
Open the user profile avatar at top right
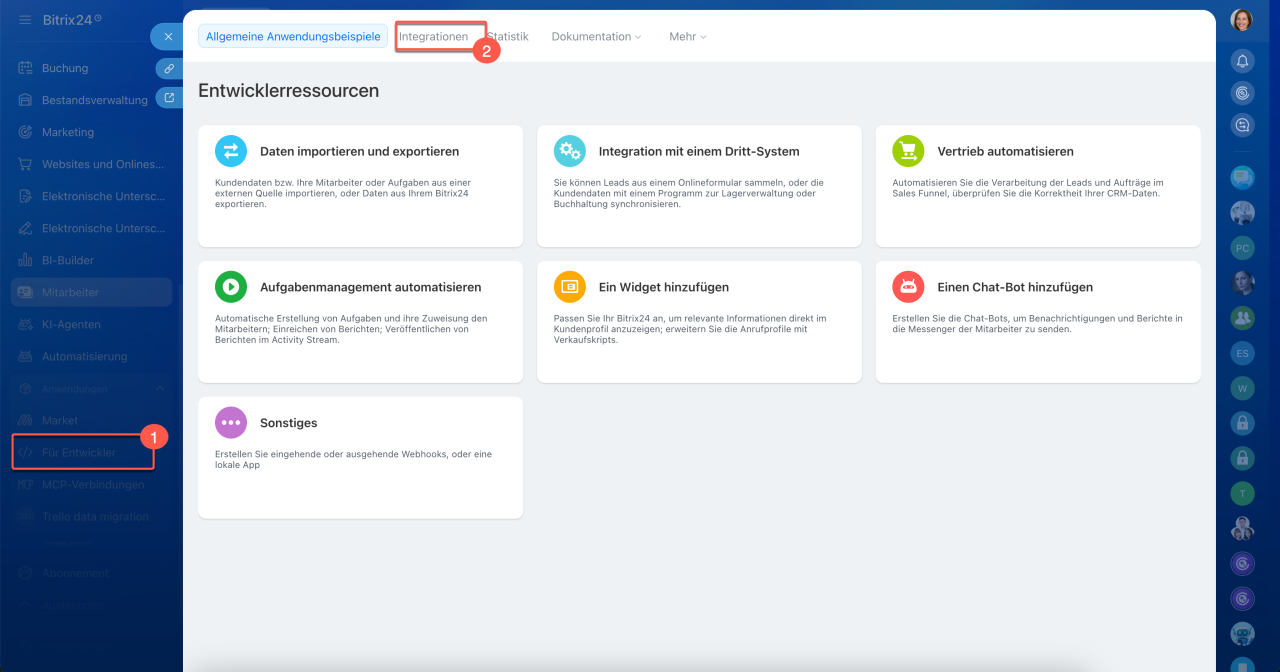coord(1242,20)
